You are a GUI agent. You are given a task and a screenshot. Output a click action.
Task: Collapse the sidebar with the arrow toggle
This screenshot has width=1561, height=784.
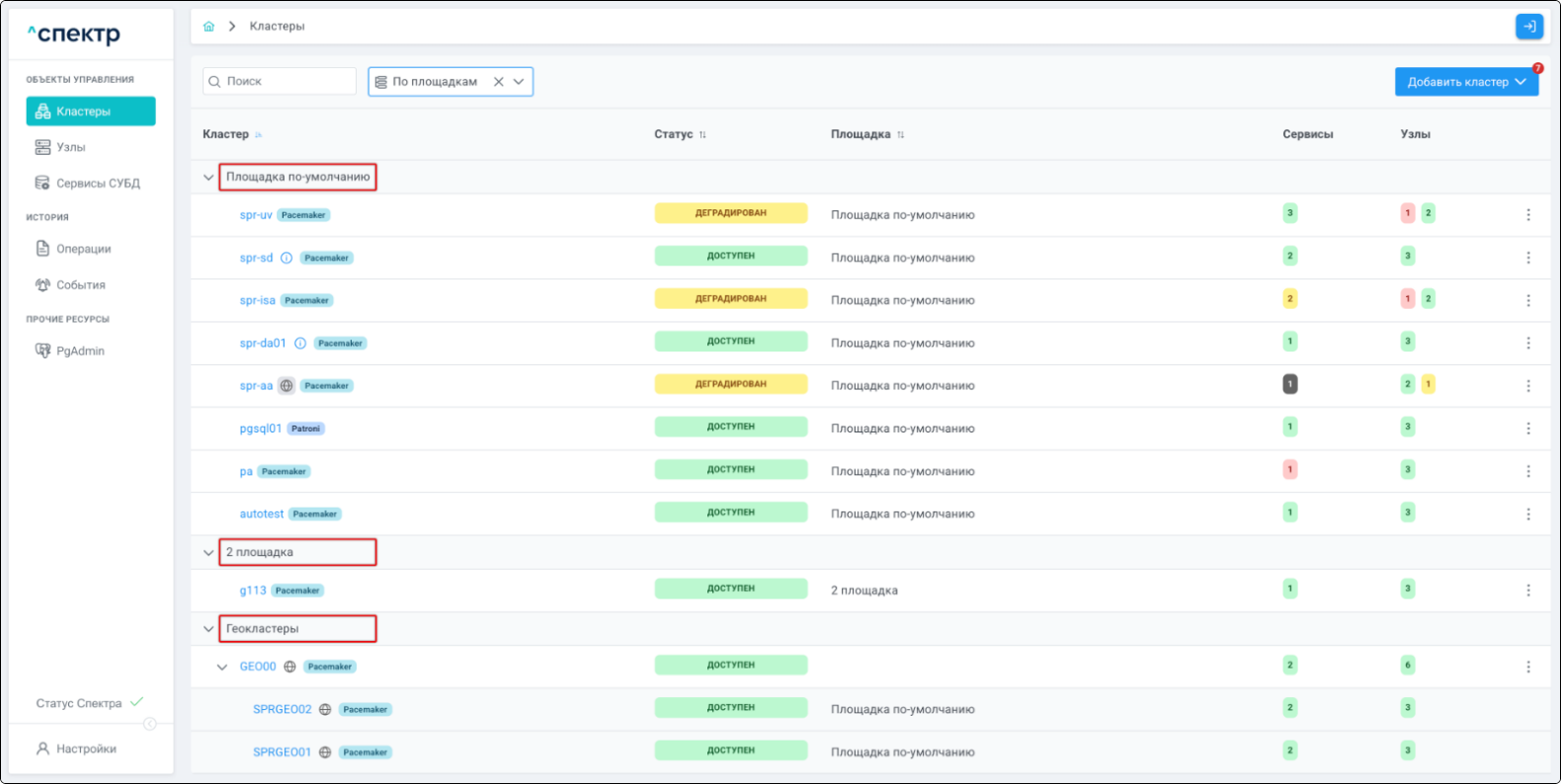(x=150, y=724)
